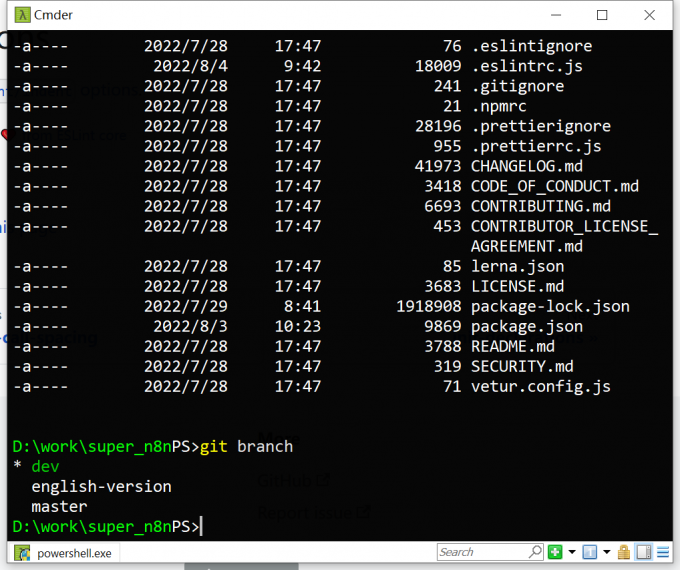Expand the active consoles dropdown arrow
The width and height of the screenshot is (680, 570).
coord(606,552)
